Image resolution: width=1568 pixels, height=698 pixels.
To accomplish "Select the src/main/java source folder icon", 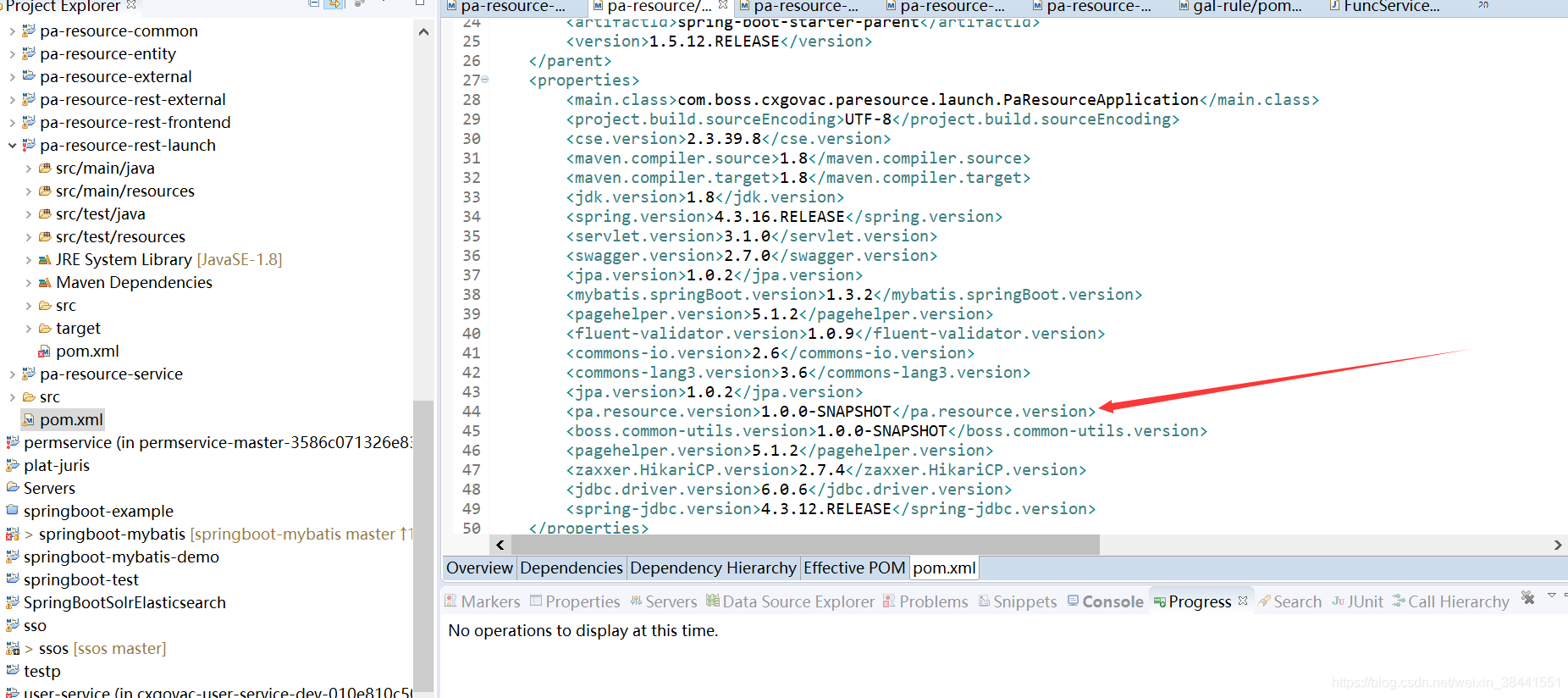I will (45, 168).
